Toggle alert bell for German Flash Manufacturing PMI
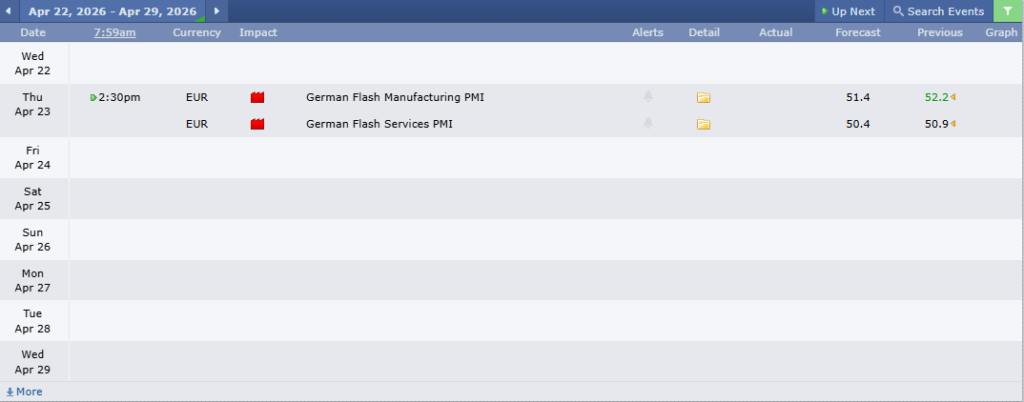The width and height of the screenshot is (1024, 402). click(x=648, y=97)
